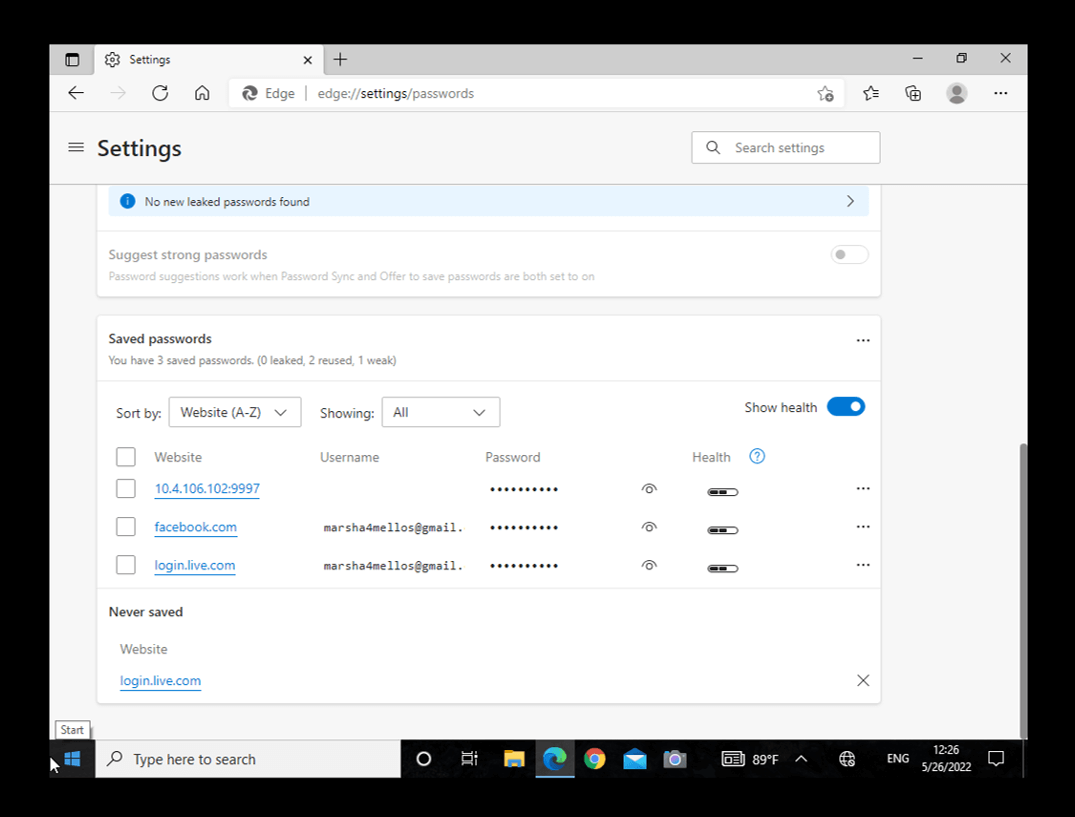Select checkbox for 10.4.106.102:9997
1075x817 pixels.
(x=125, y=489)
